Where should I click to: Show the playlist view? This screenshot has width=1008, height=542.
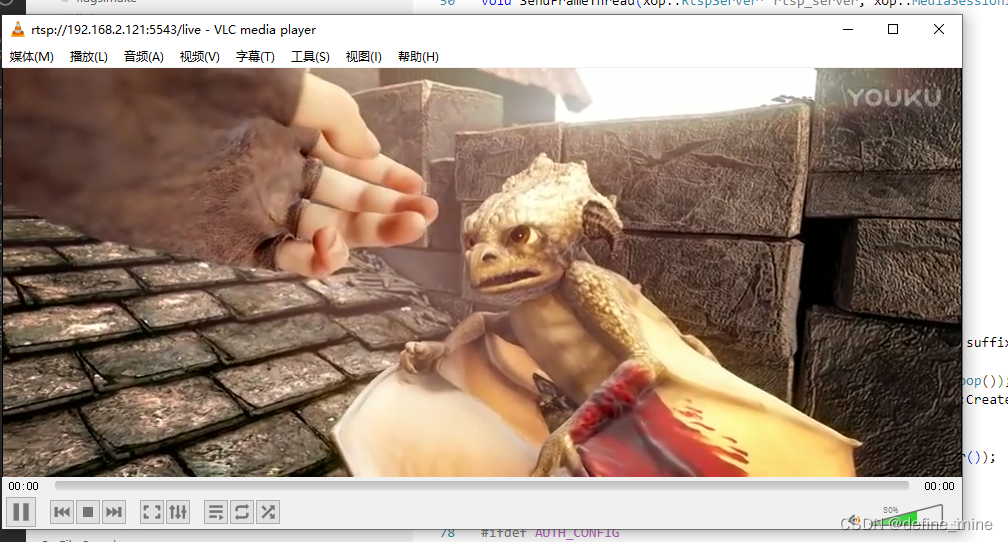click(216, 512)
